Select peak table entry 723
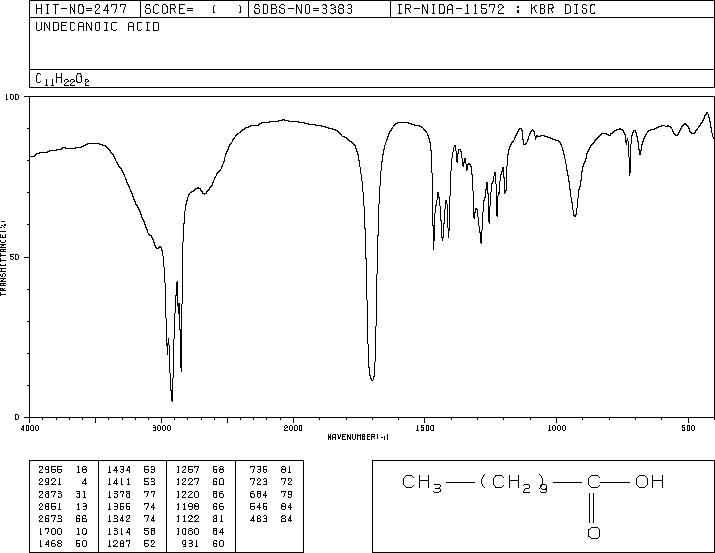Image resolution: width=715 pixels, height=553 pixels. (271, 482)
